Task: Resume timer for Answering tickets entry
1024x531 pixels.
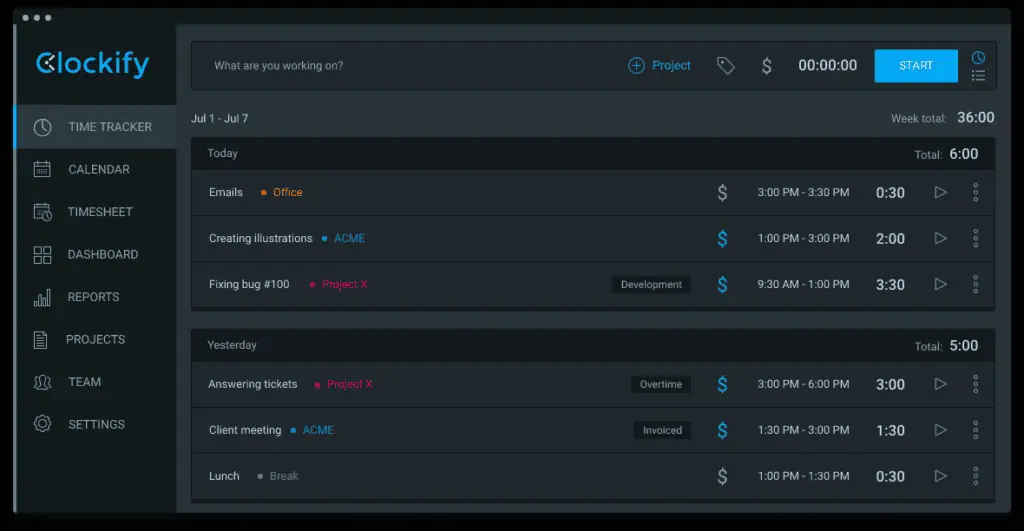Action: pyautogui.click(x=940, y=384)
